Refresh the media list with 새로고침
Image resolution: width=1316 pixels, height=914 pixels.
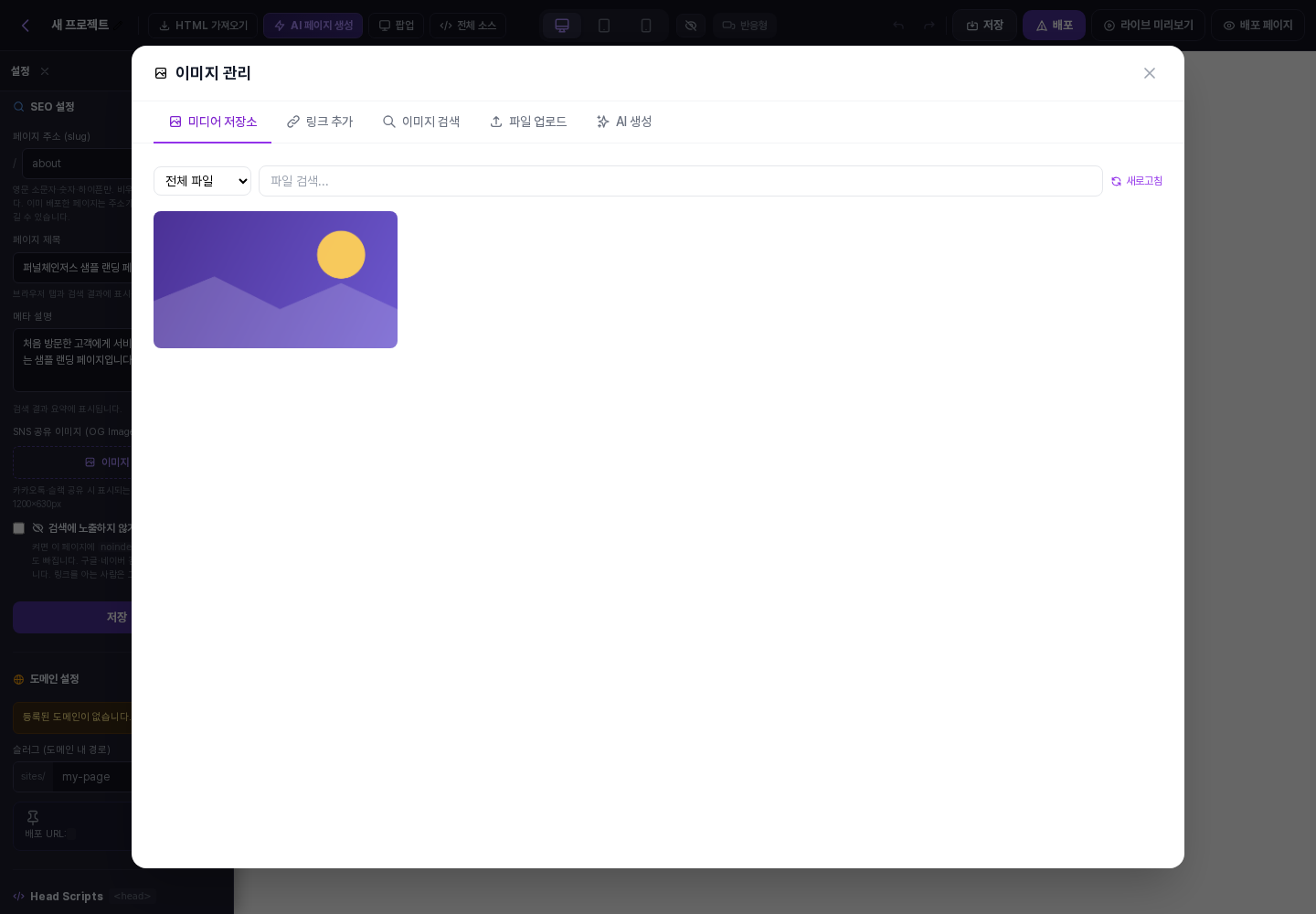[x=1137, y=181]
